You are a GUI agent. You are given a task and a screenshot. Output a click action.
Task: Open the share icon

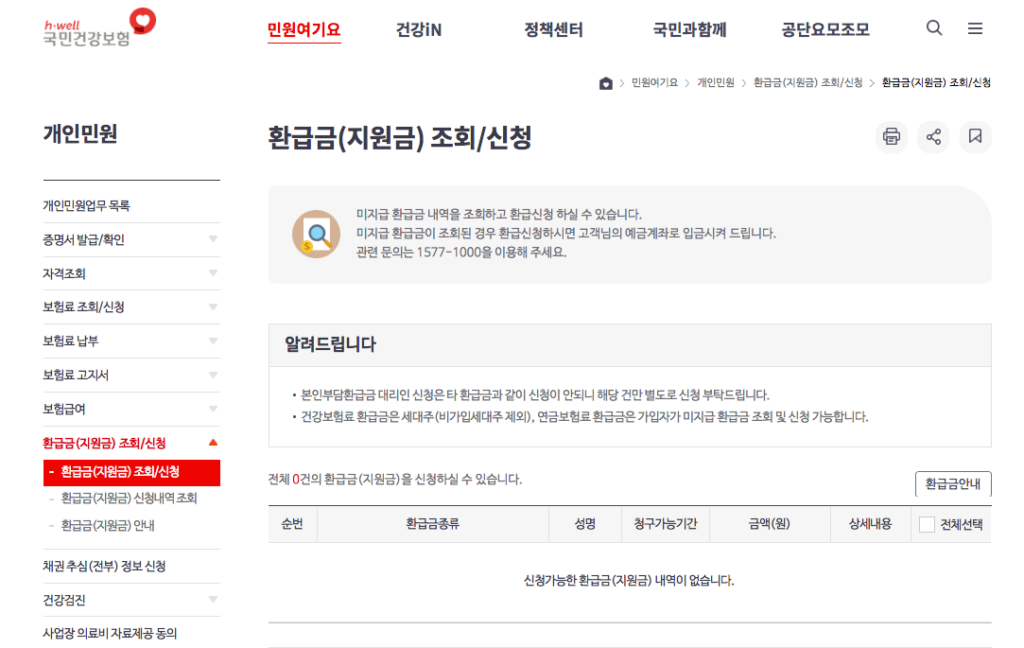coord(933,137)
